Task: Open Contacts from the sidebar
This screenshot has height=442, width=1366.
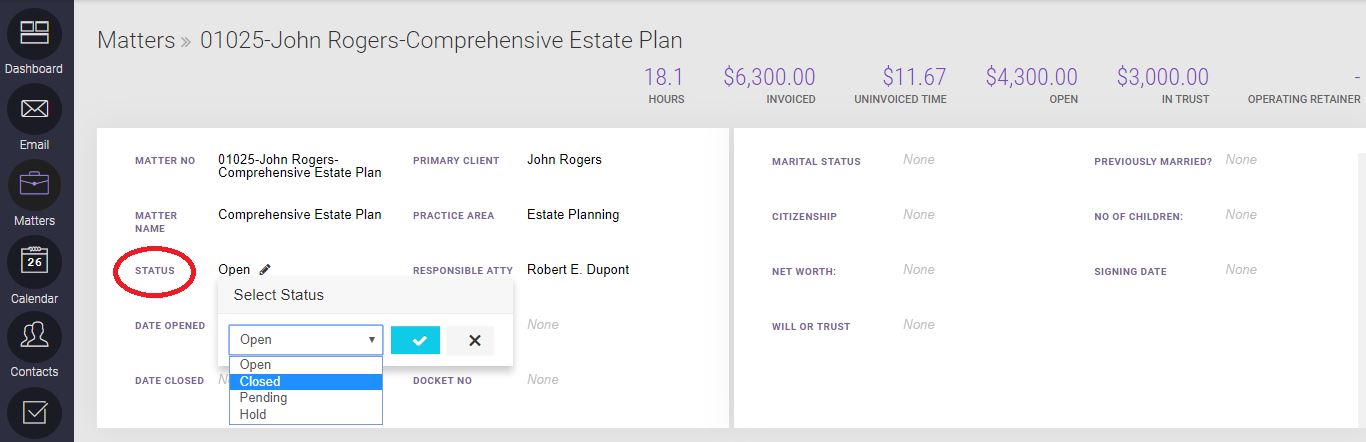Action: pyautogui.click(x=34, y=338)
